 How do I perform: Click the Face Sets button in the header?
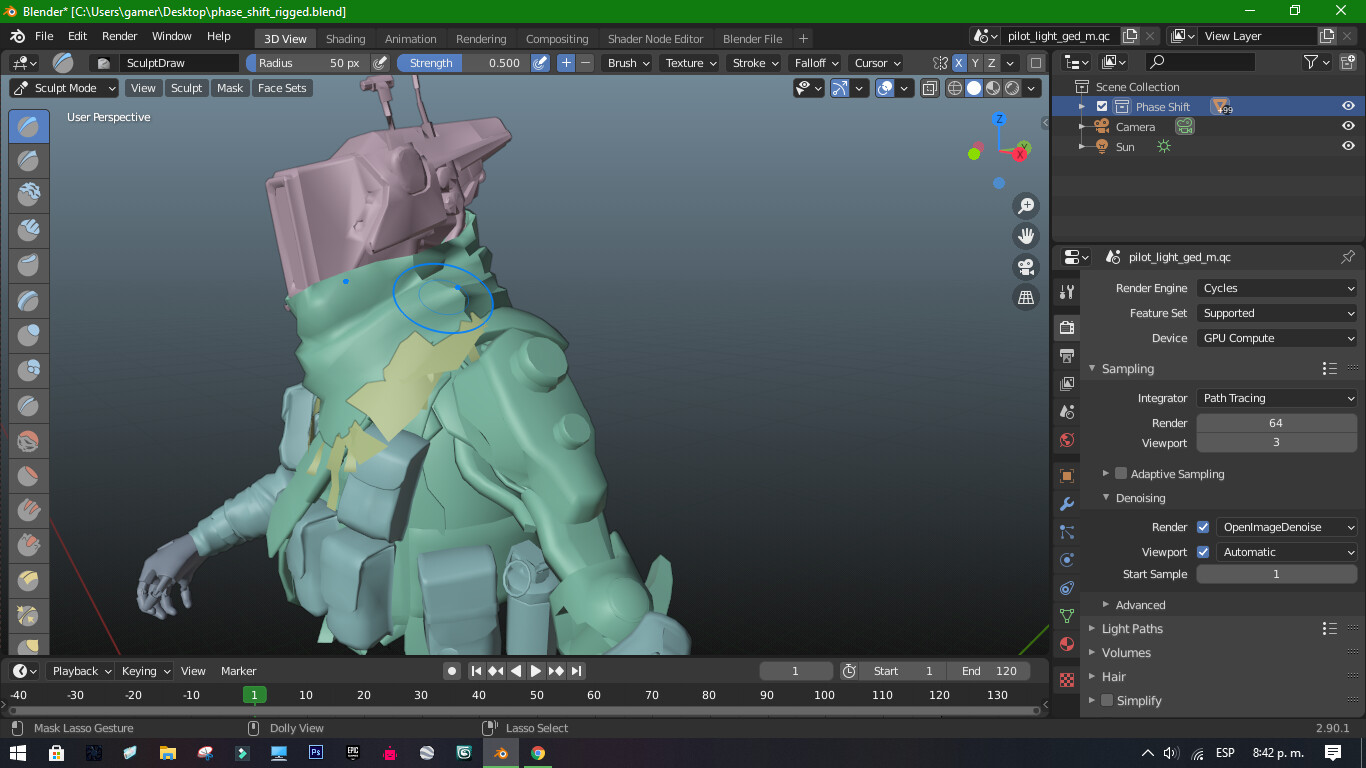(x=282, y=88)
